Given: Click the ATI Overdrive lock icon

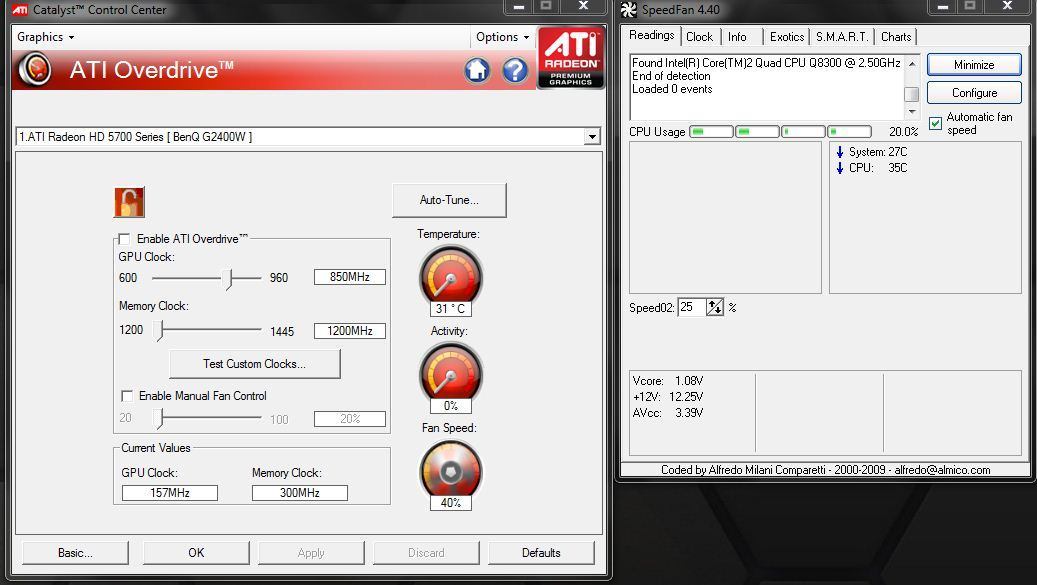Looking at the screenshot, I should tap(129, 202).
